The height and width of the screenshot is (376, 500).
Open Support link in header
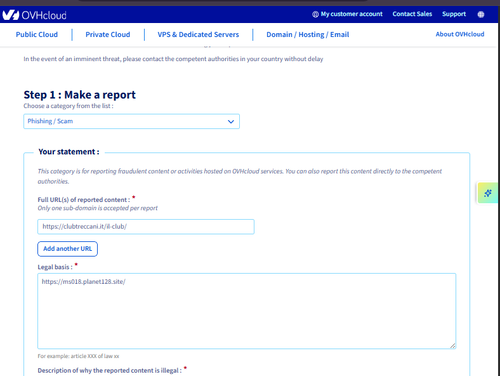coord(454,14)
